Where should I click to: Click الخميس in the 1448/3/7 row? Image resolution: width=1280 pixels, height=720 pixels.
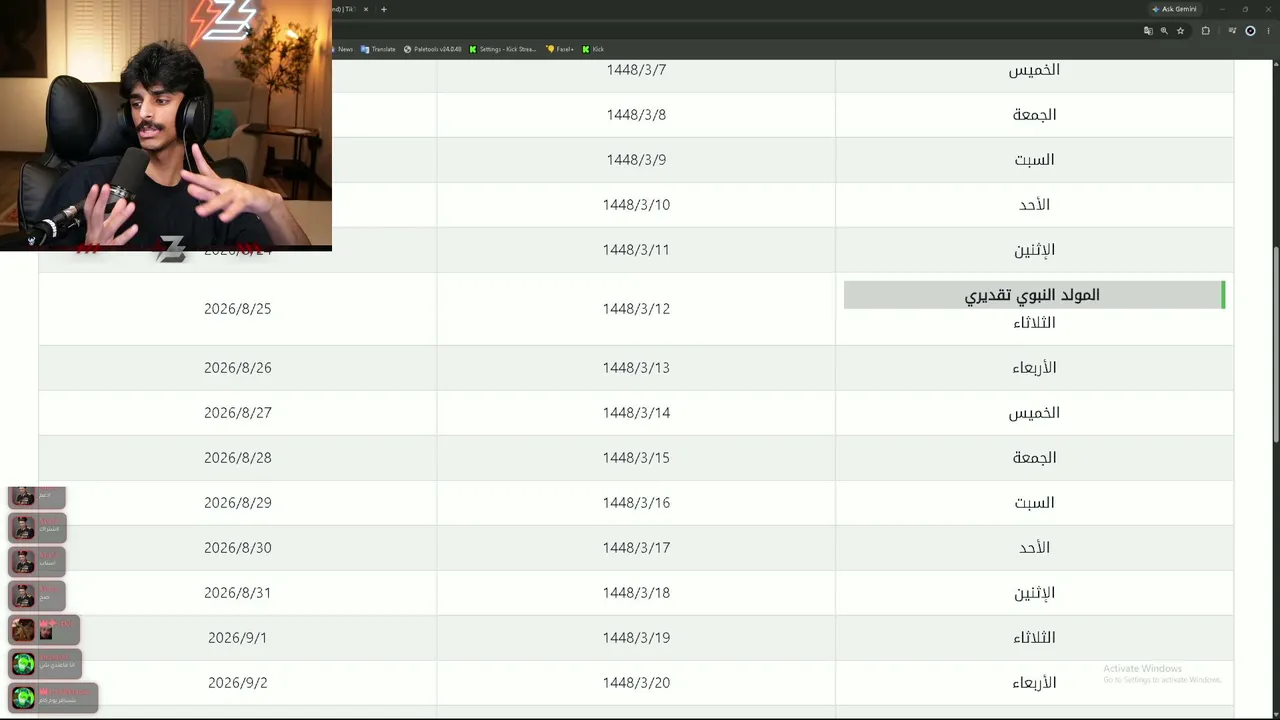pos(1034,70)
